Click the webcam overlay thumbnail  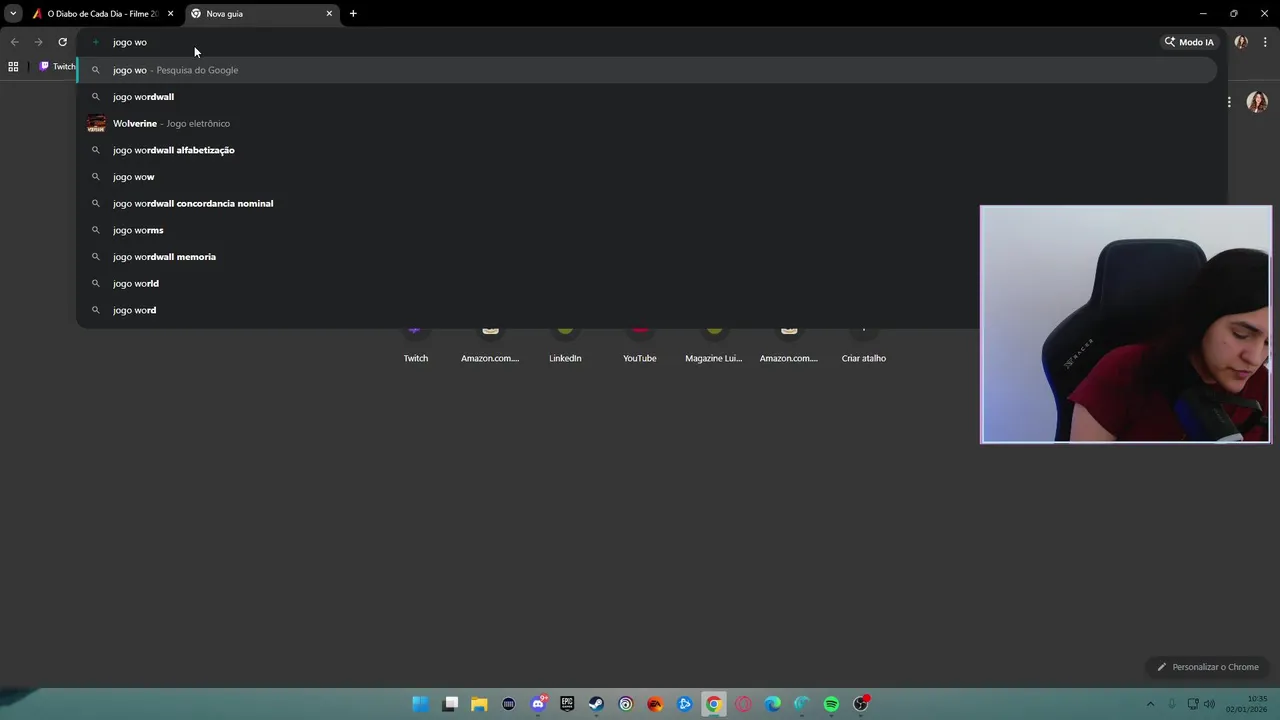(x=1126, y=324)
